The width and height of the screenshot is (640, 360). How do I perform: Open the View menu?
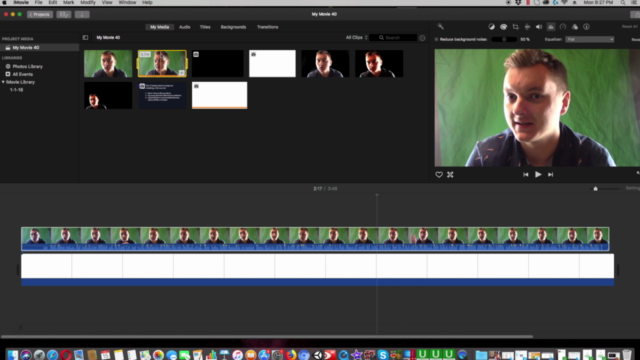pyautogui.click(x=107, y=2)
